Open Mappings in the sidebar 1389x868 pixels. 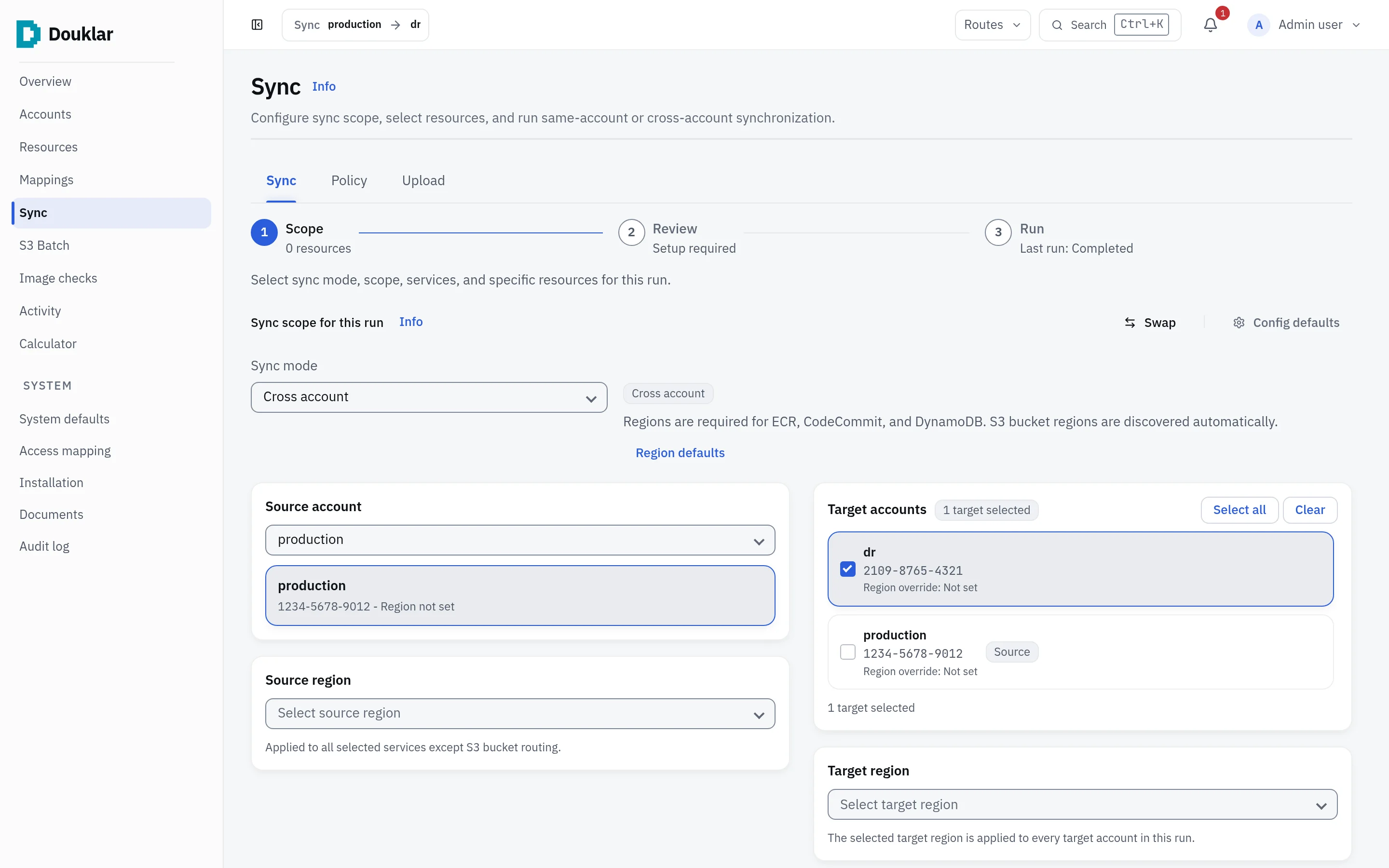[x=46, y=180]
